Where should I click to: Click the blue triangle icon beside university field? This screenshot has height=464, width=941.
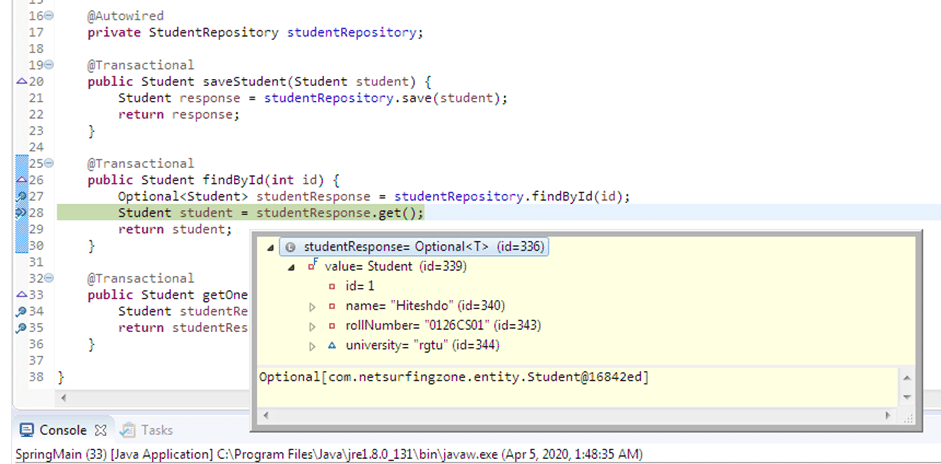332,346
